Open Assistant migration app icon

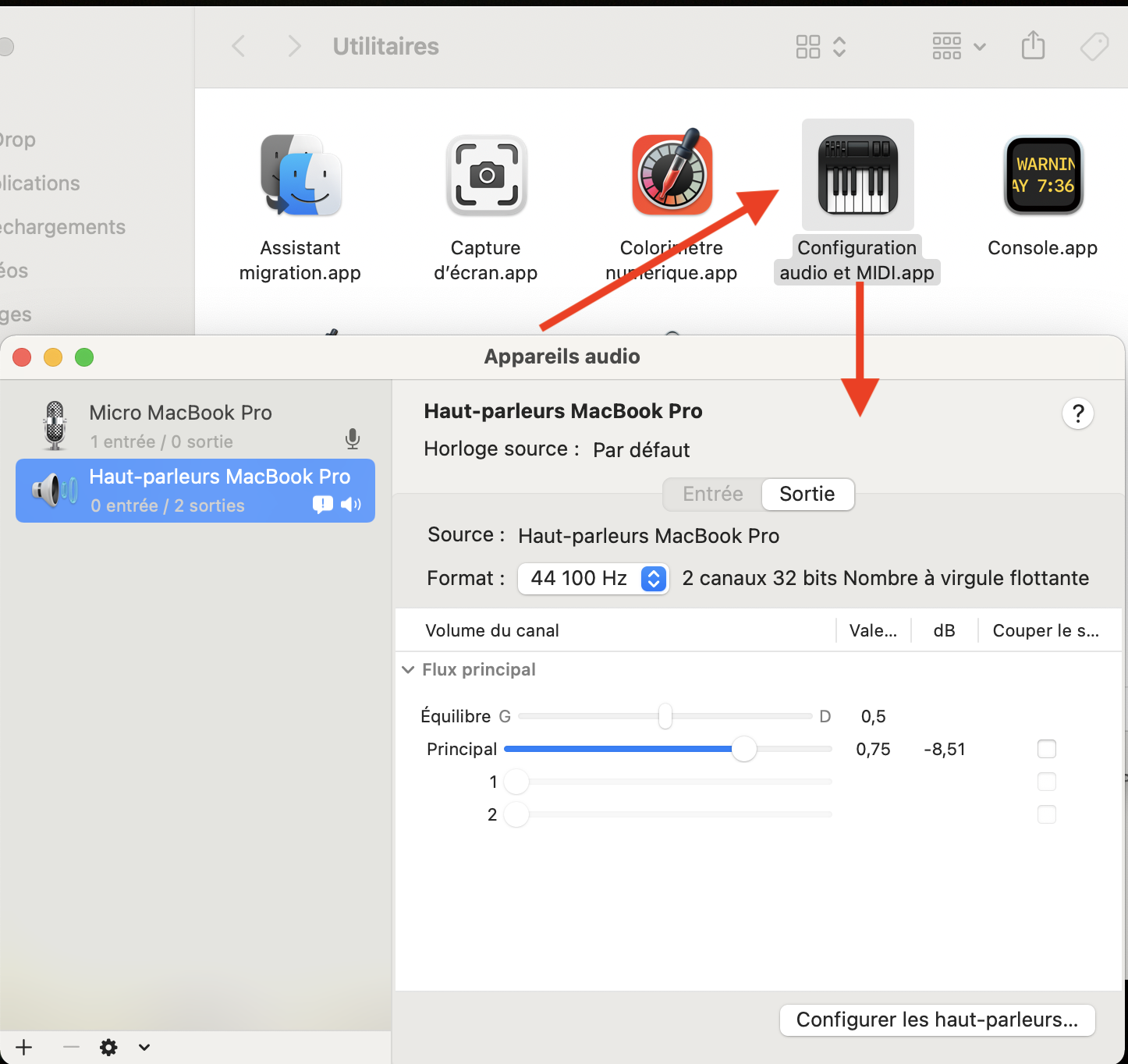(300, 176)
